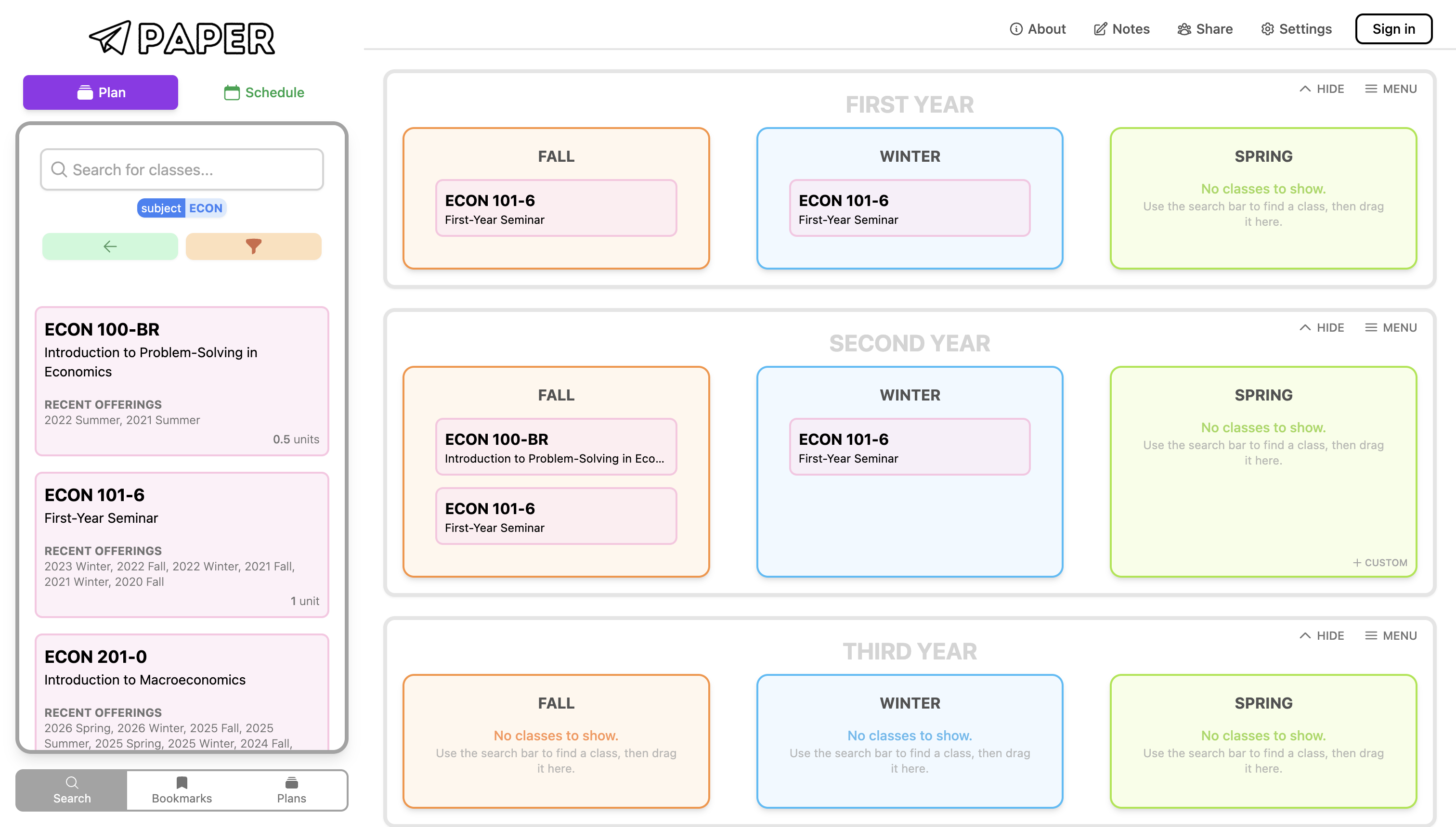The image size is (1456, 827).
Task: Open the orange filter funnel
Action: [253, 246]
